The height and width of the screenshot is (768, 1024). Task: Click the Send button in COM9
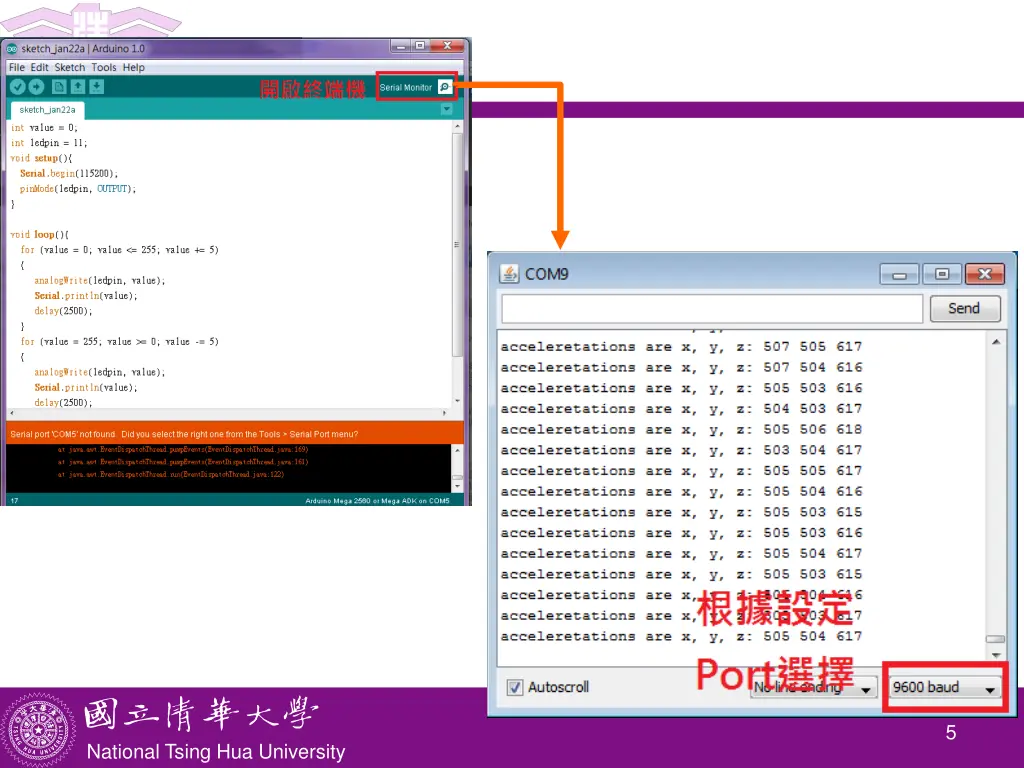click(965, 308)
